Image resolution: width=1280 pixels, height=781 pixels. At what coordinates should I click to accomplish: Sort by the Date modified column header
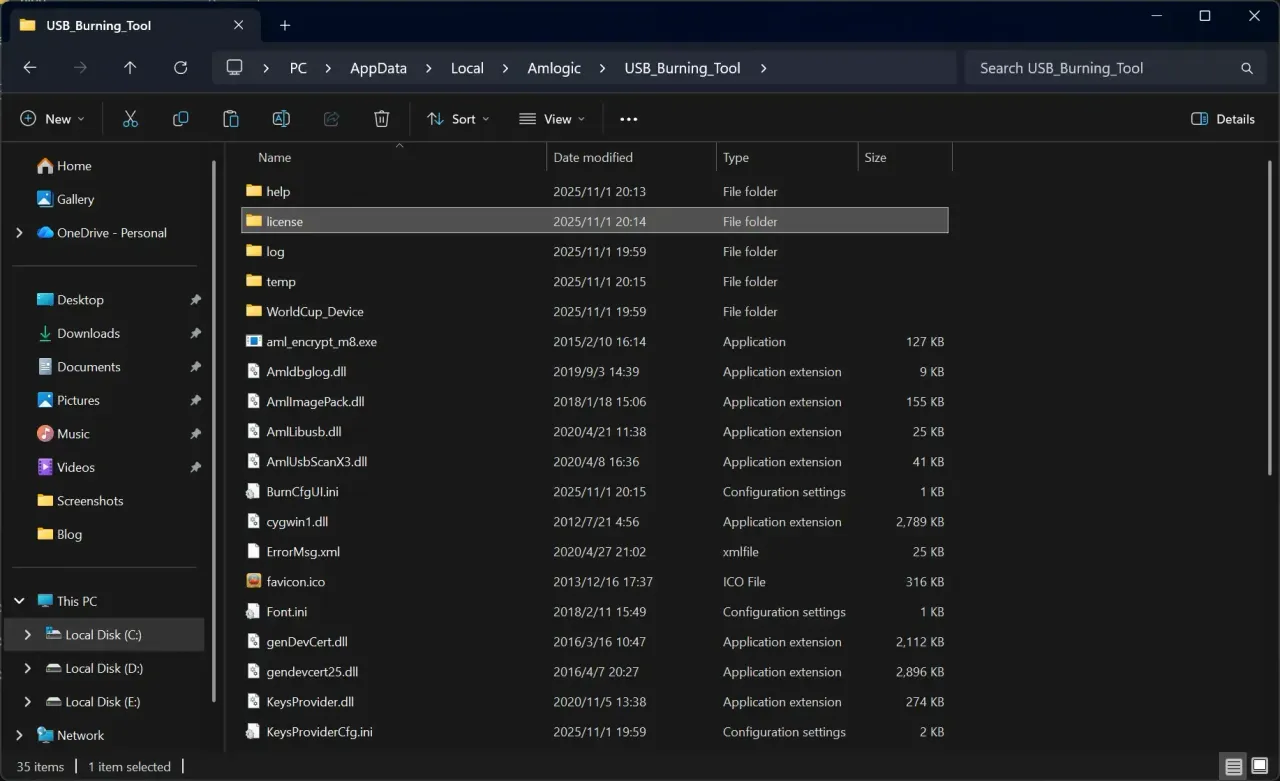pyautogui.click(x=632, y=157)
